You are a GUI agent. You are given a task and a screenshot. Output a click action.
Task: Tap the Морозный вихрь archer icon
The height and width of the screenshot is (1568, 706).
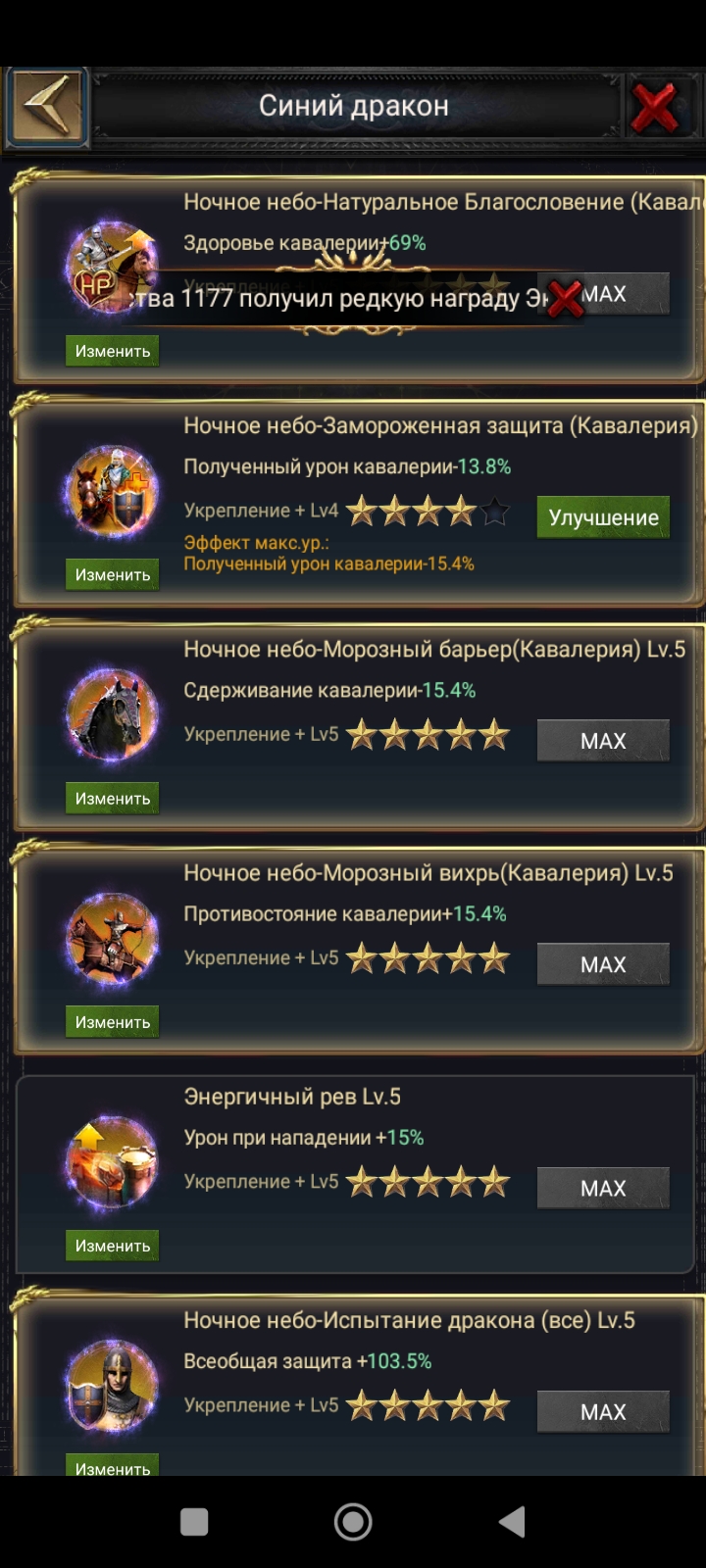112,940
